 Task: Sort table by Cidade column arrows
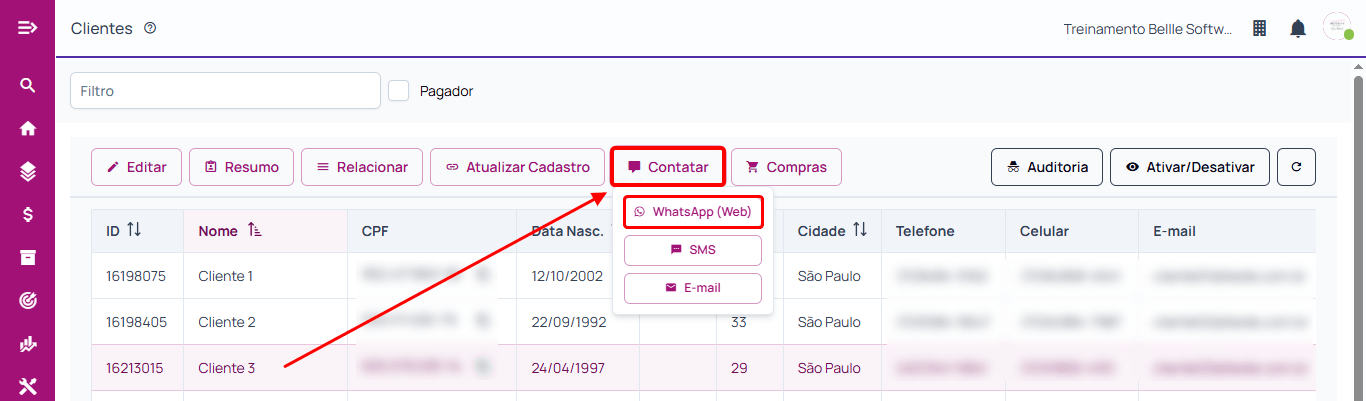860,231
